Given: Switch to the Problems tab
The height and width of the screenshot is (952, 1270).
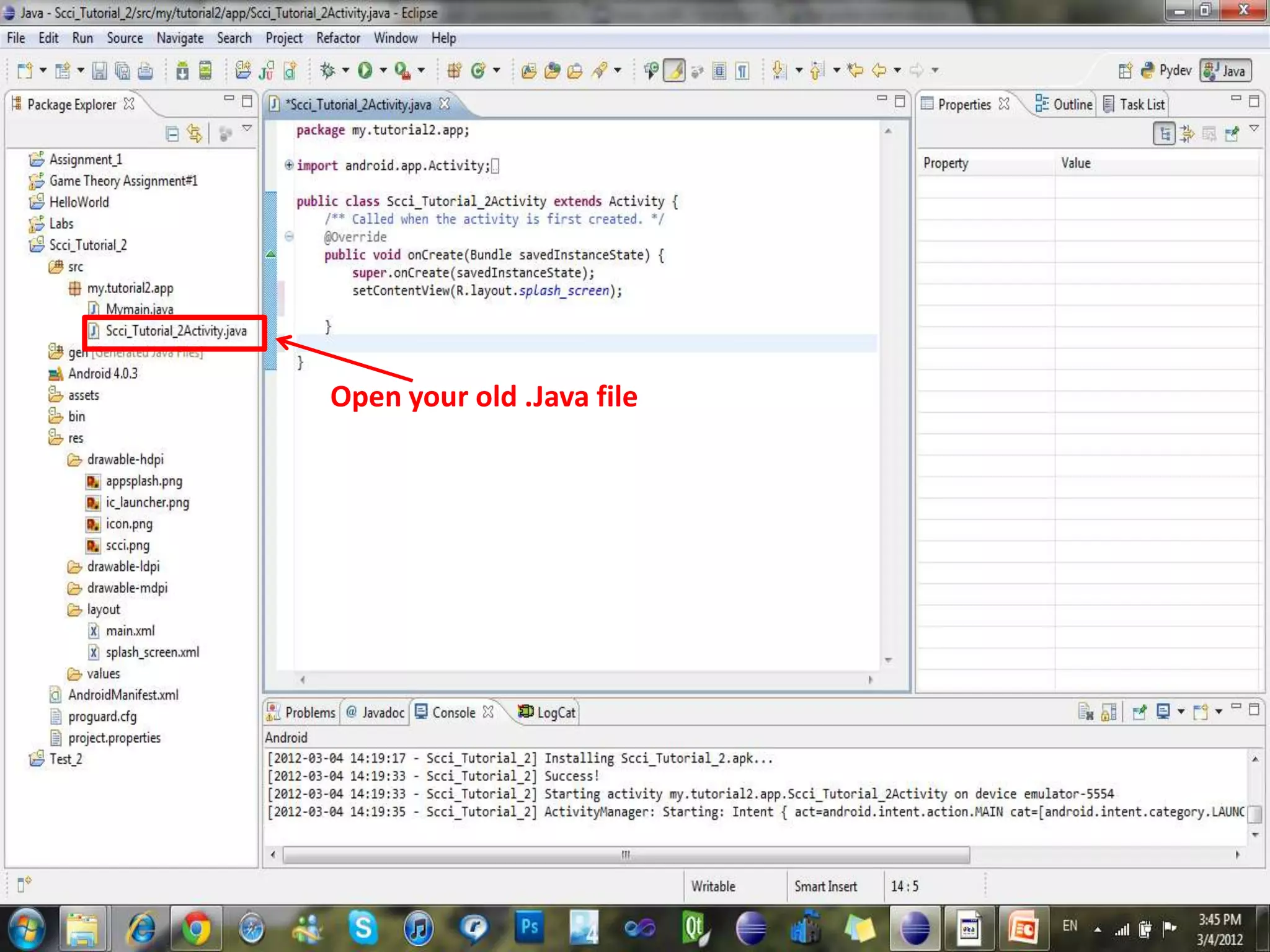Looking at the screenshot, I should point(301,712).
